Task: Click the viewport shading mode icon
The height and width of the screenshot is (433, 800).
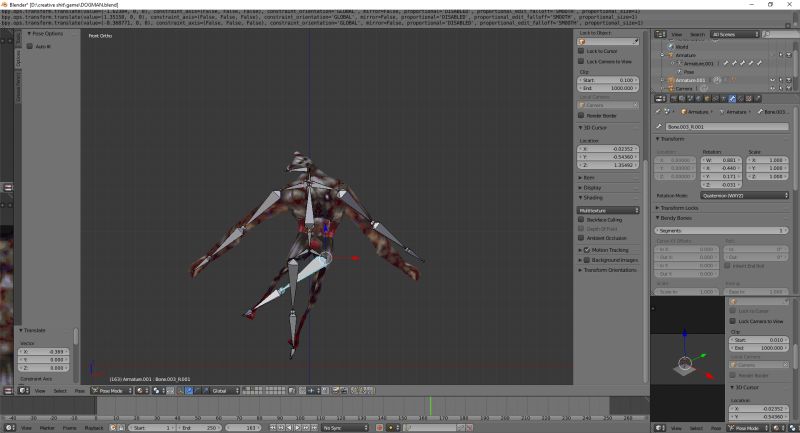Action: [142, 390]
